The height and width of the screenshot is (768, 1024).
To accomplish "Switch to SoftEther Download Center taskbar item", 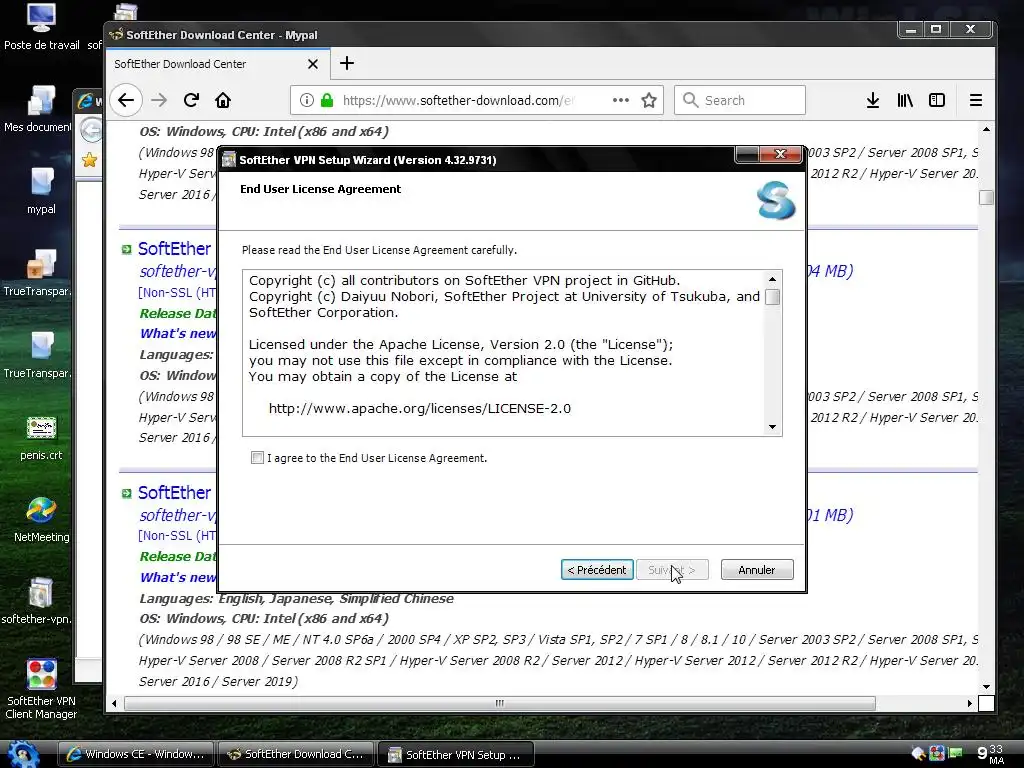I will pos(296,754).
